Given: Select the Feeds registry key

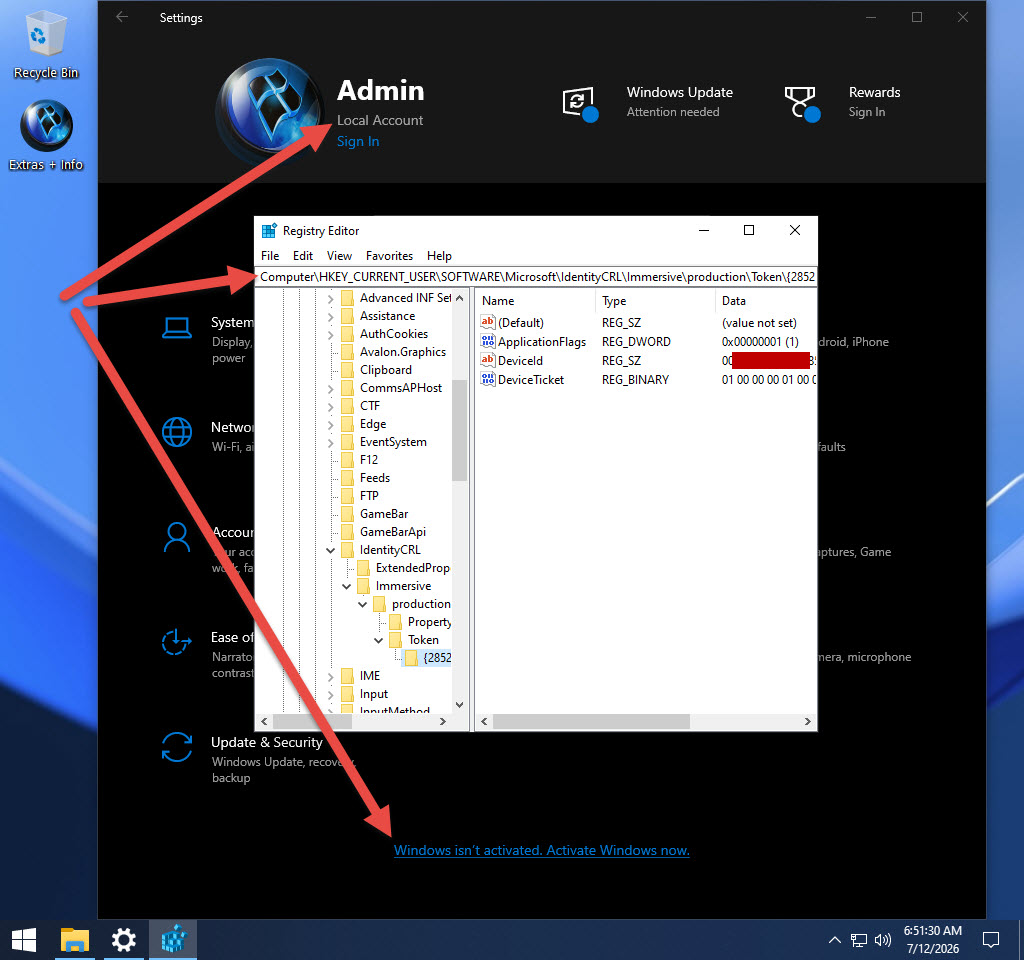Looking at the screenshot, I should coord(374,478).
